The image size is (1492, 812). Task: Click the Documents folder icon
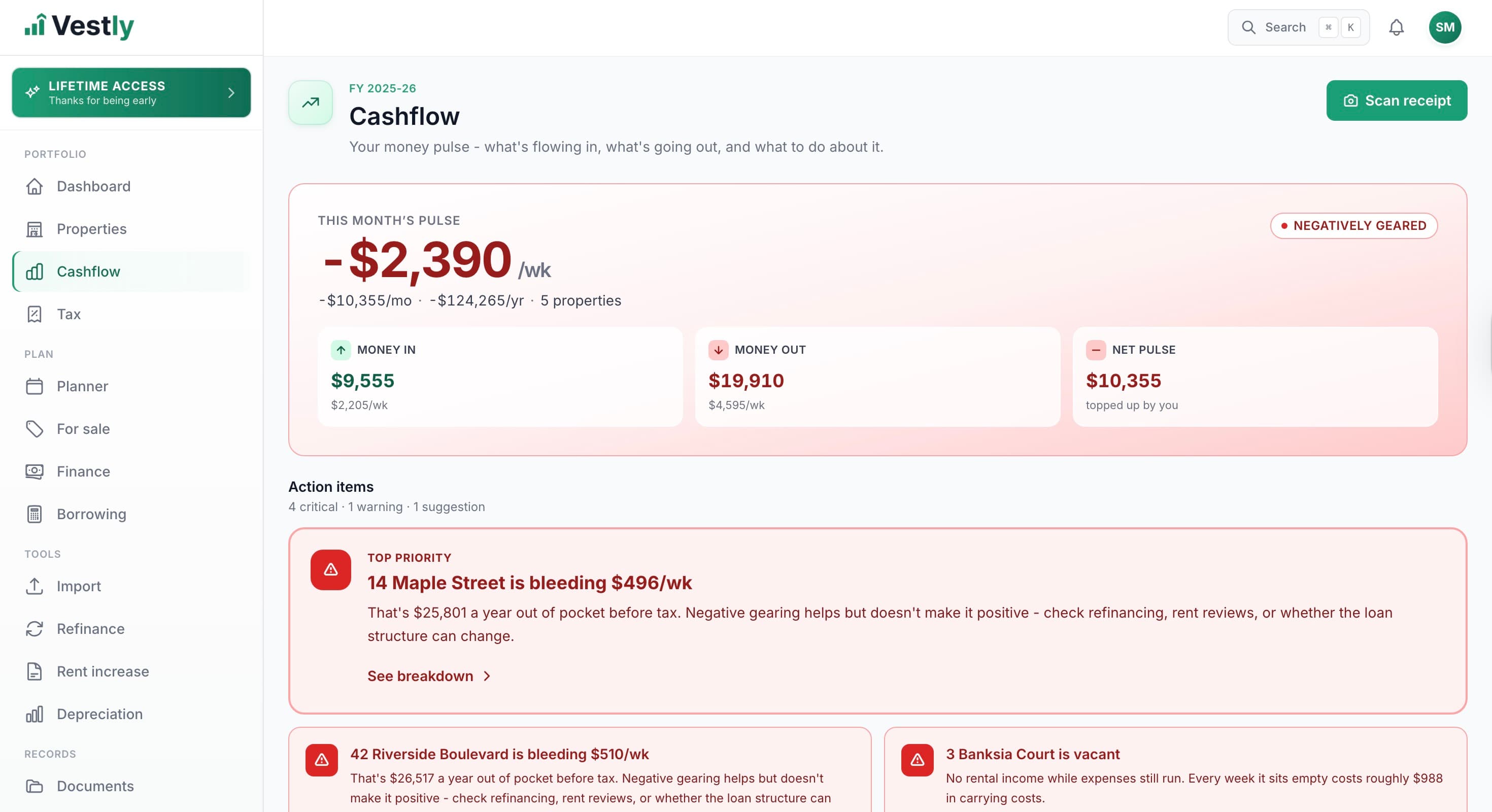(x=34, y=787)
